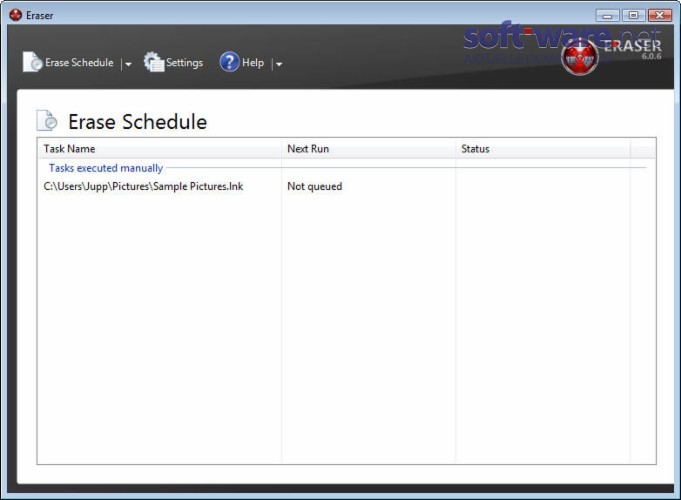This screenshot has height=500, width=681.
Task: Open the Settings toolbar label
Action: pos(184,63)
